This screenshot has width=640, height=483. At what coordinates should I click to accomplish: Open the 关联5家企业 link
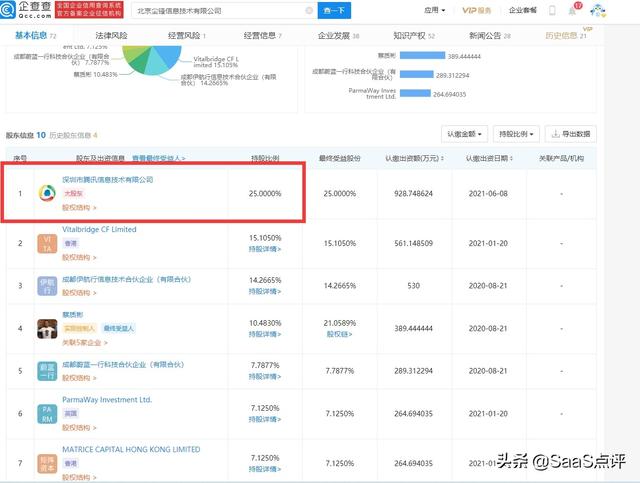[x=85, y=343]
